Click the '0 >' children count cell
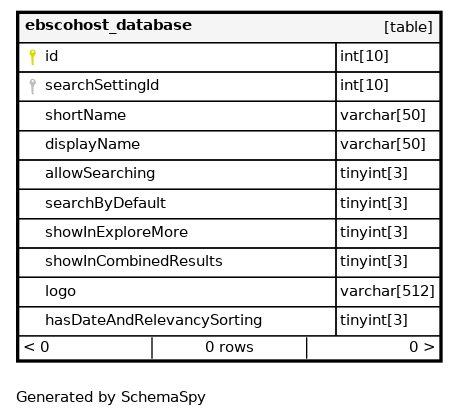This screenshot has width=459, height=417. [373, 348]
